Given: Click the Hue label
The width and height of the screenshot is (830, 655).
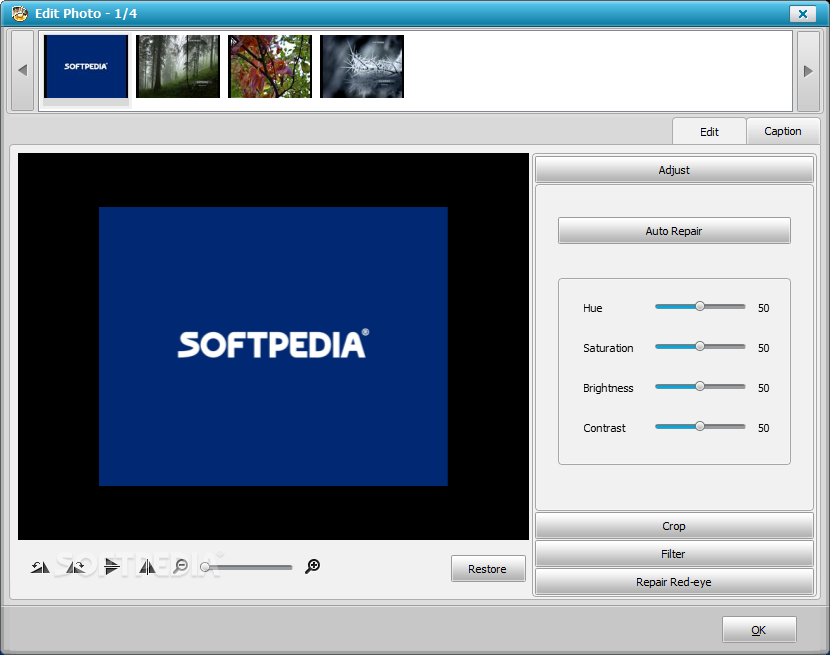Looking at the screenshot, I should tap(592, 308).
